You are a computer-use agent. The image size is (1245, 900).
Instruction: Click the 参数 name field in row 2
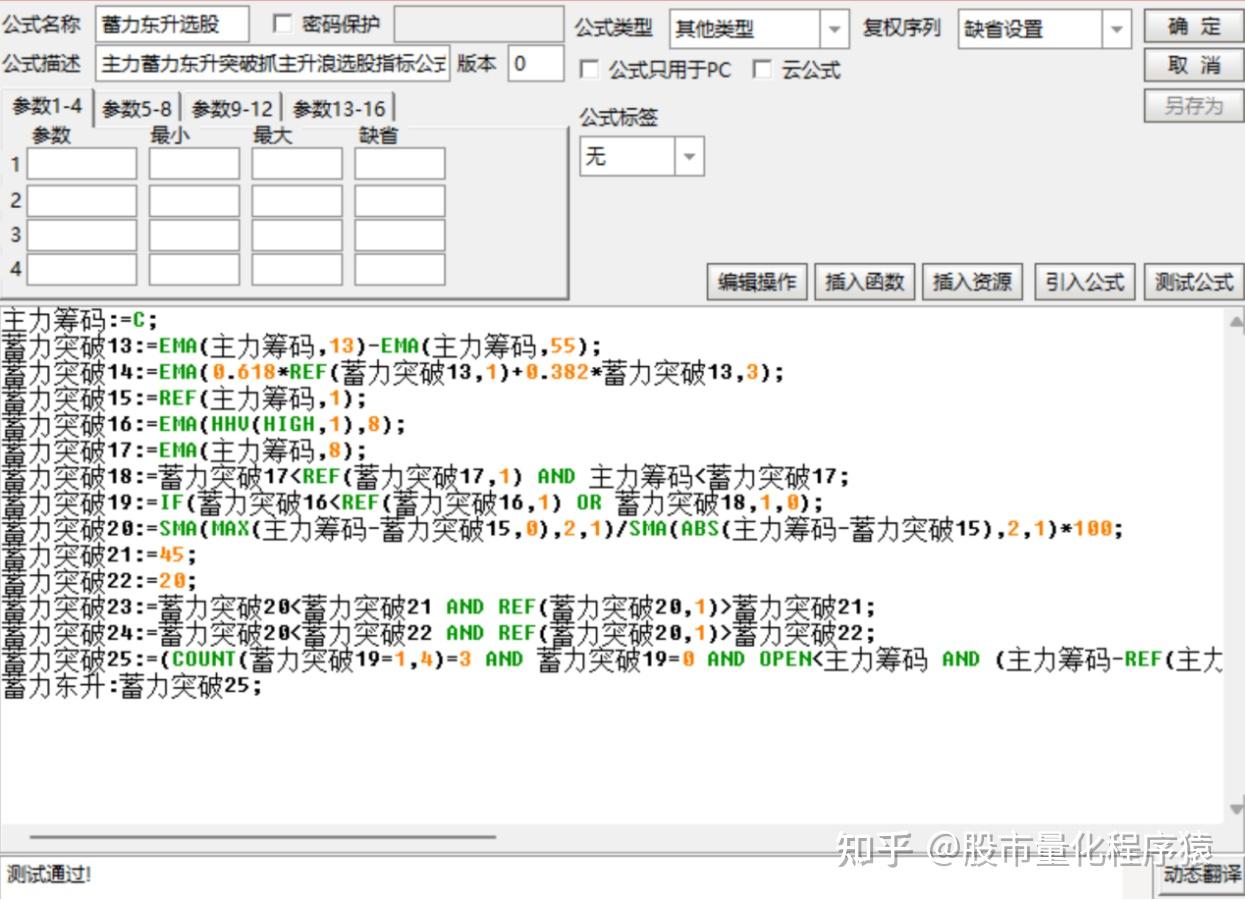click(82, 200)
